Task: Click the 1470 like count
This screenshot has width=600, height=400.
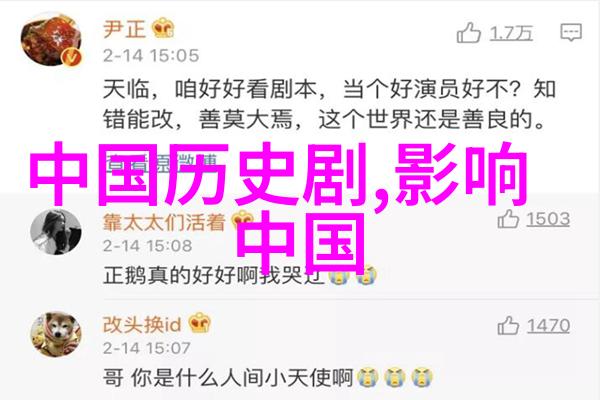Action: pos(548,326)
